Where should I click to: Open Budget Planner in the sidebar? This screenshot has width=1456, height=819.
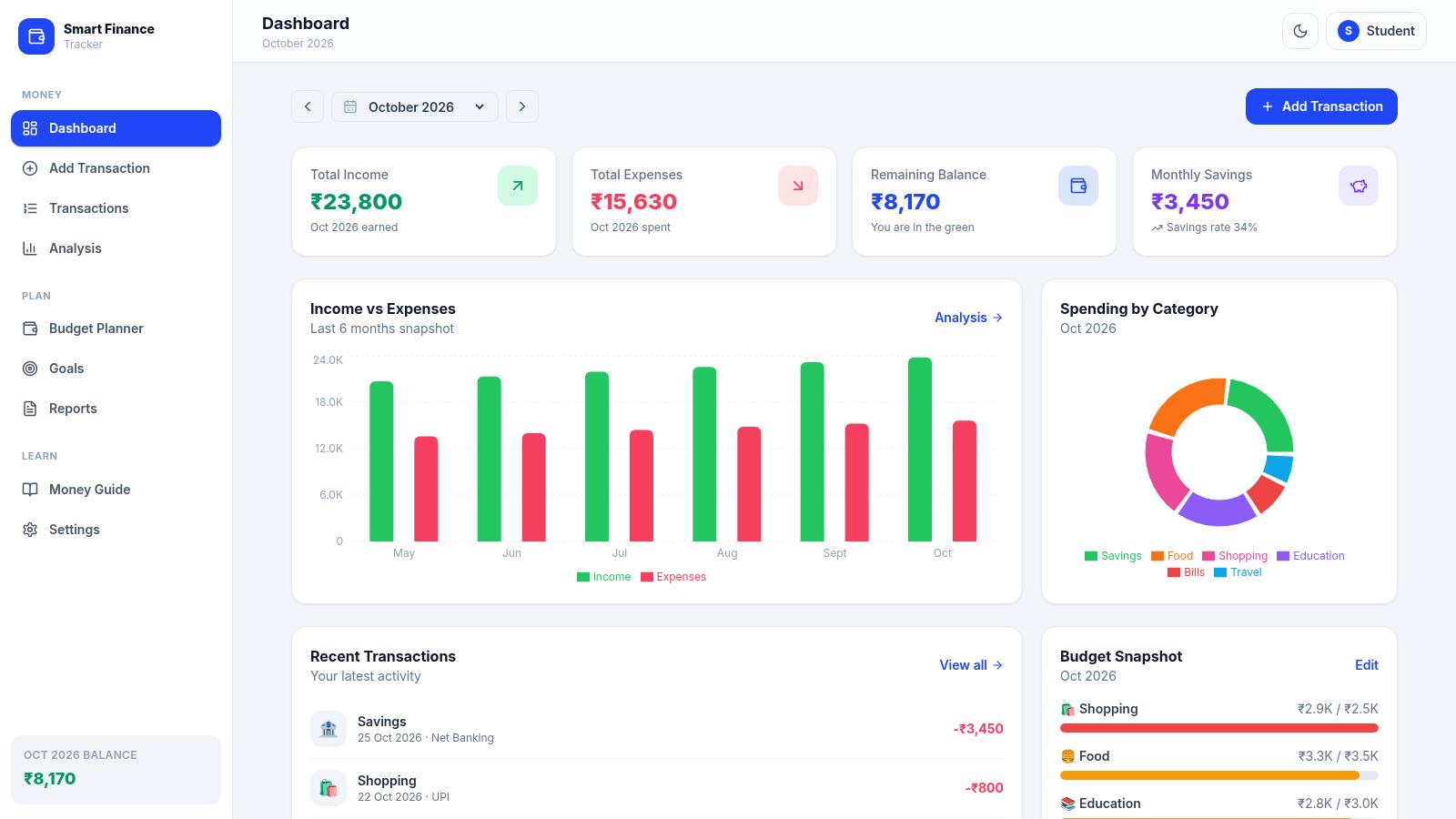click(x=116, y=329)
